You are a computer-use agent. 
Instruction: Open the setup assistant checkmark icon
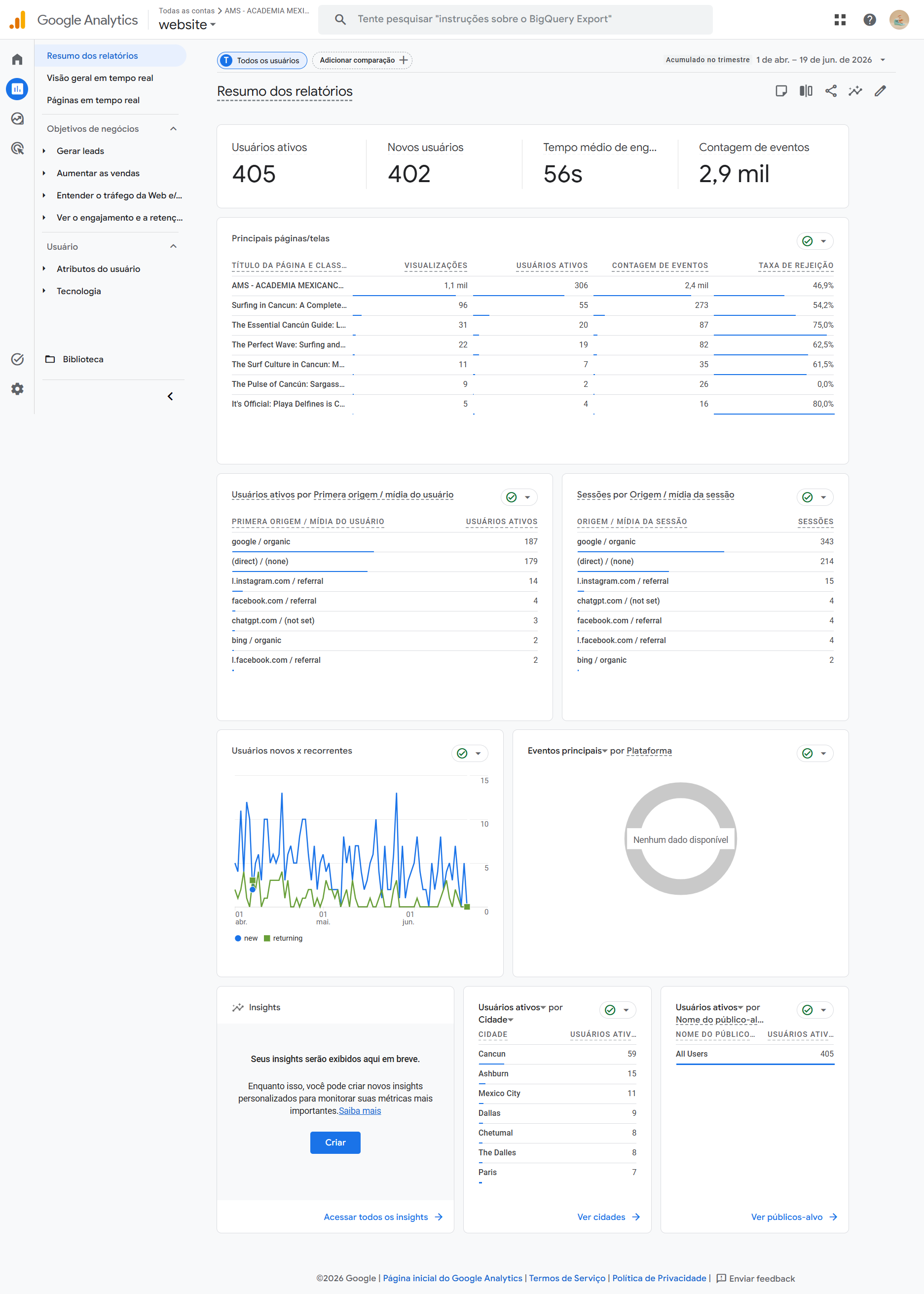(x=18, y=359)
